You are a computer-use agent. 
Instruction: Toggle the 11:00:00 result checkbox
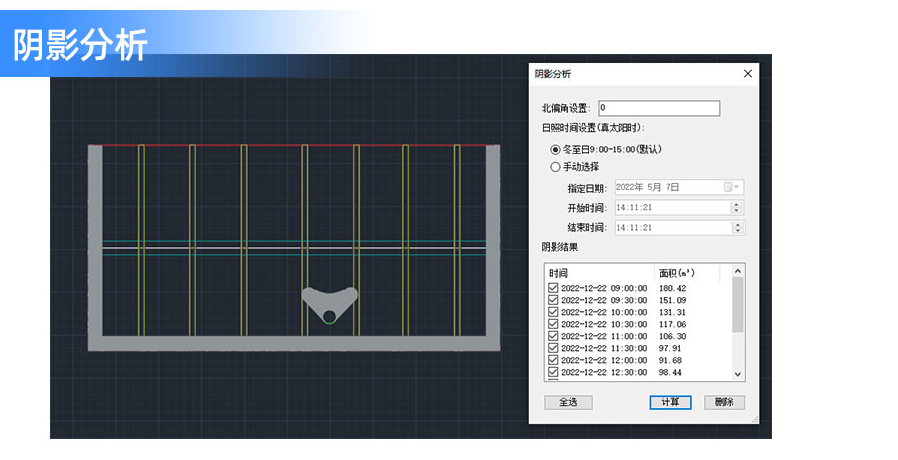click(553, 336)
